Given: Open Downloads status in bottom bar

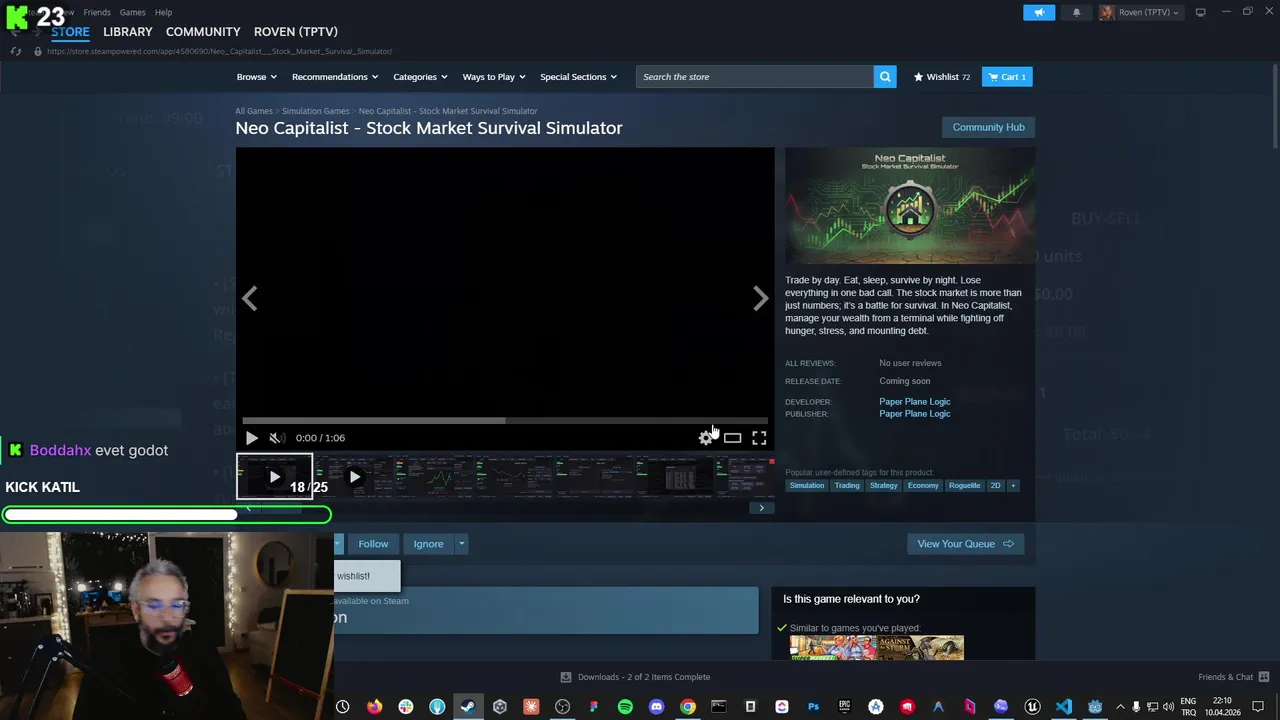Looking at the screenshot, I should point(635,677).
